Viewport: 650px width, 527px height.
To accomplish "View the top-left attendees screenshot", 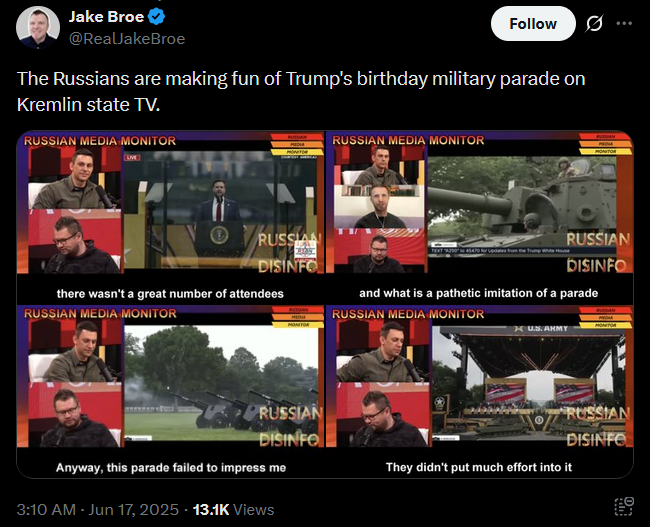I will coord(171,218).
